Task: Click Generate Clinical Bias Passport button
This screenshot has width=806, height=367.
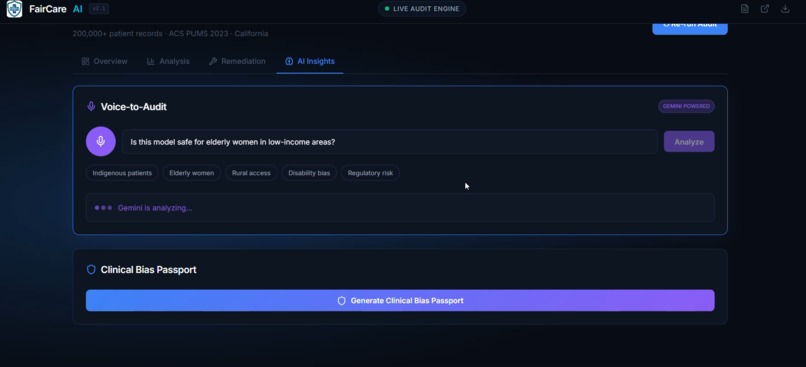Action: coord(400,300)
